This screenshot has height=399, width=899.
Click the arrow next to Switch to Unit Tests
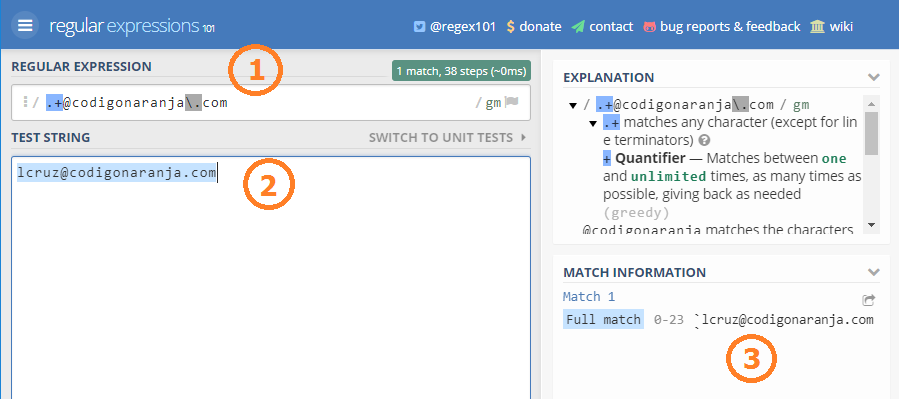[523, 138]
